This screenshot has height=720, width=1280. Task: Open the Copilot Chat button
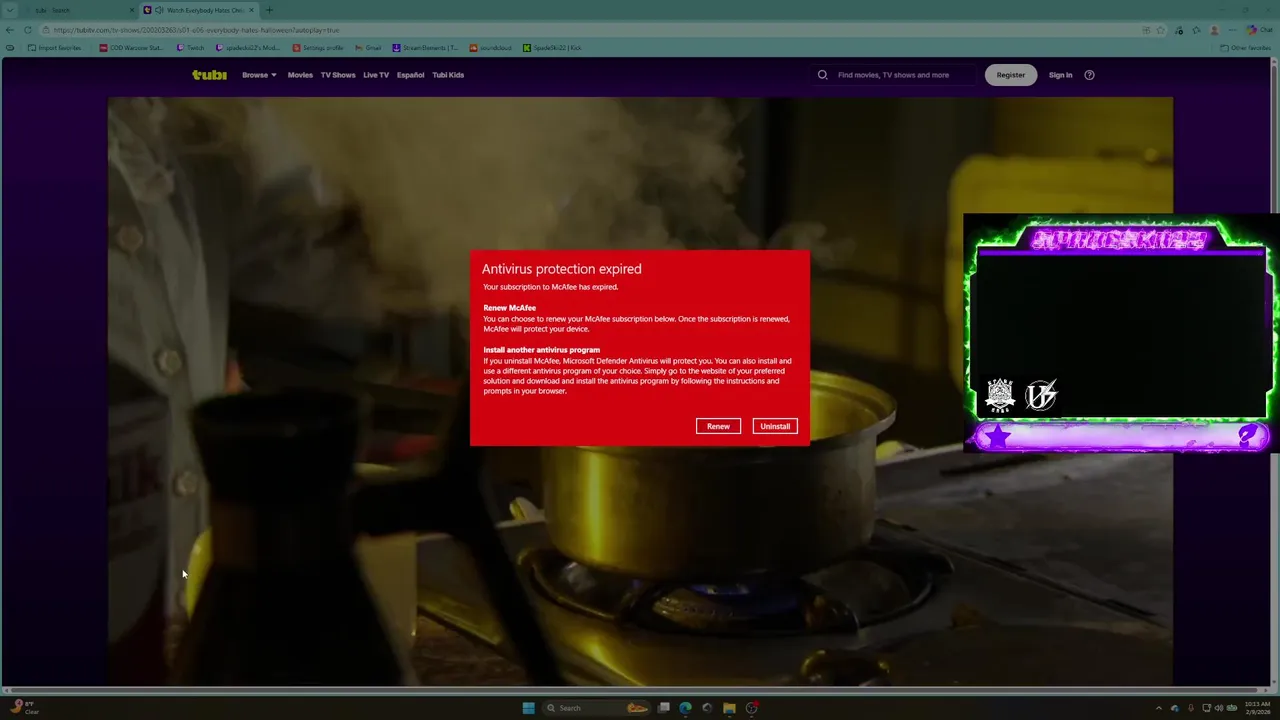[x=1258, y=30]
